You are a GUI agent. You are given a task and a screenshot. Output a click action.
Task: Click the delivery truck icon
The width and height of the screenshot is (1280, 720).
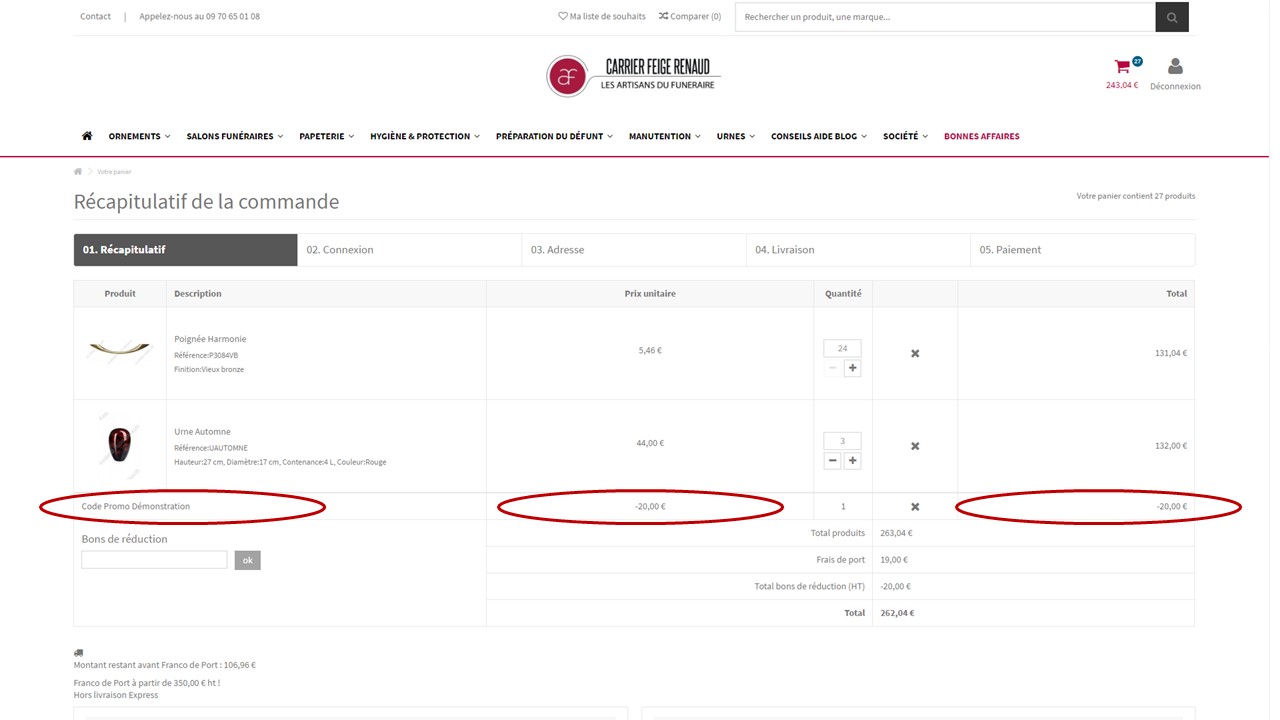coord(78,653)
